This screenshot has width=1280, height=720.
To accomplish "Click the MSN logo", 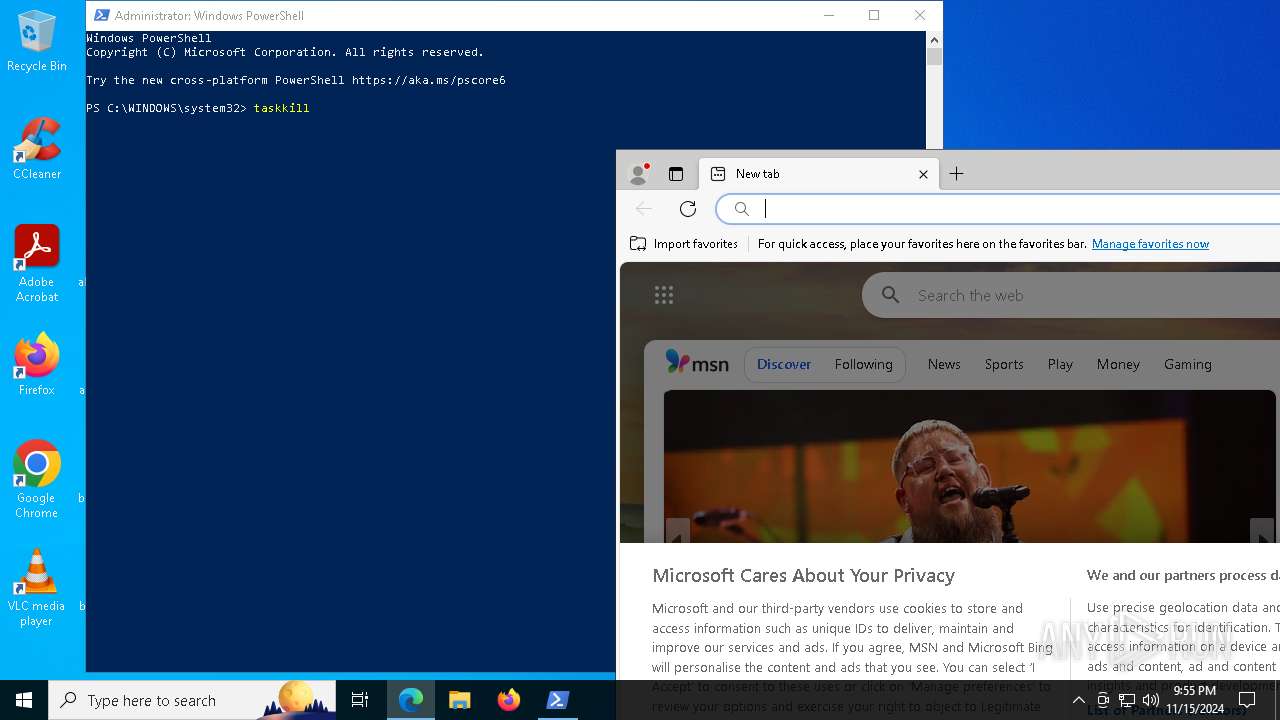I will click(697, 363).
